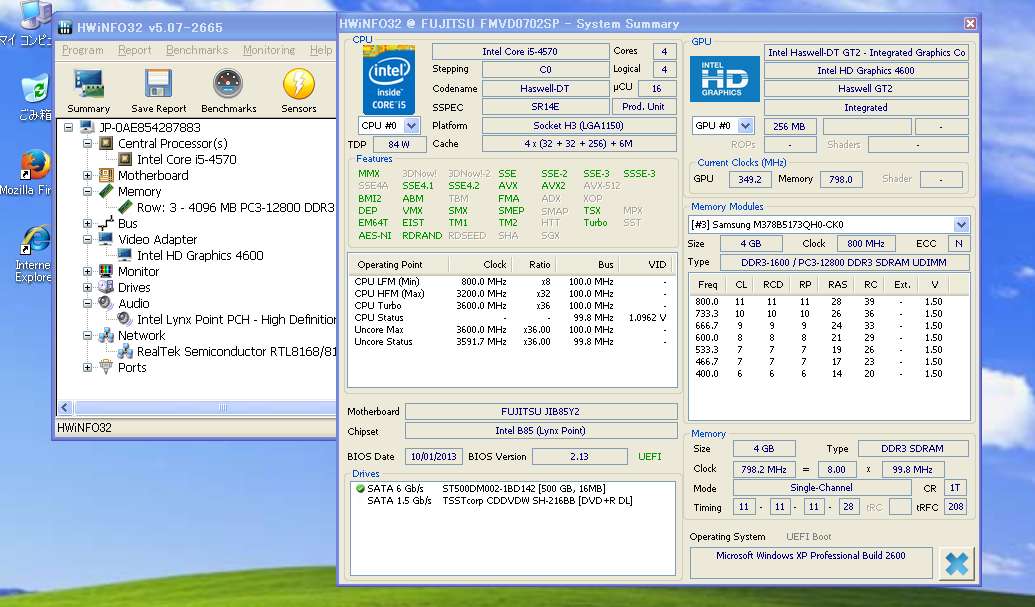
Task: Open the Samsung memory module dropdown
Action: point(961,225)
